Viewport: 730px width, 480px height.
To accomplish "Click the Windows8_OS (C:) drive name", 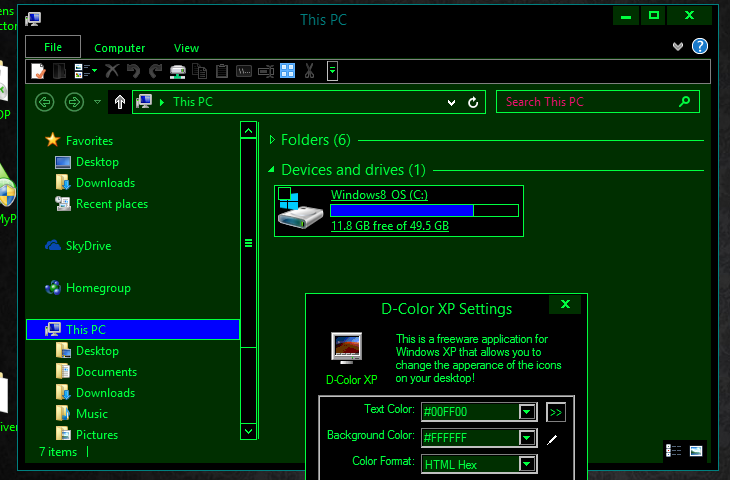I will [379, 195].
